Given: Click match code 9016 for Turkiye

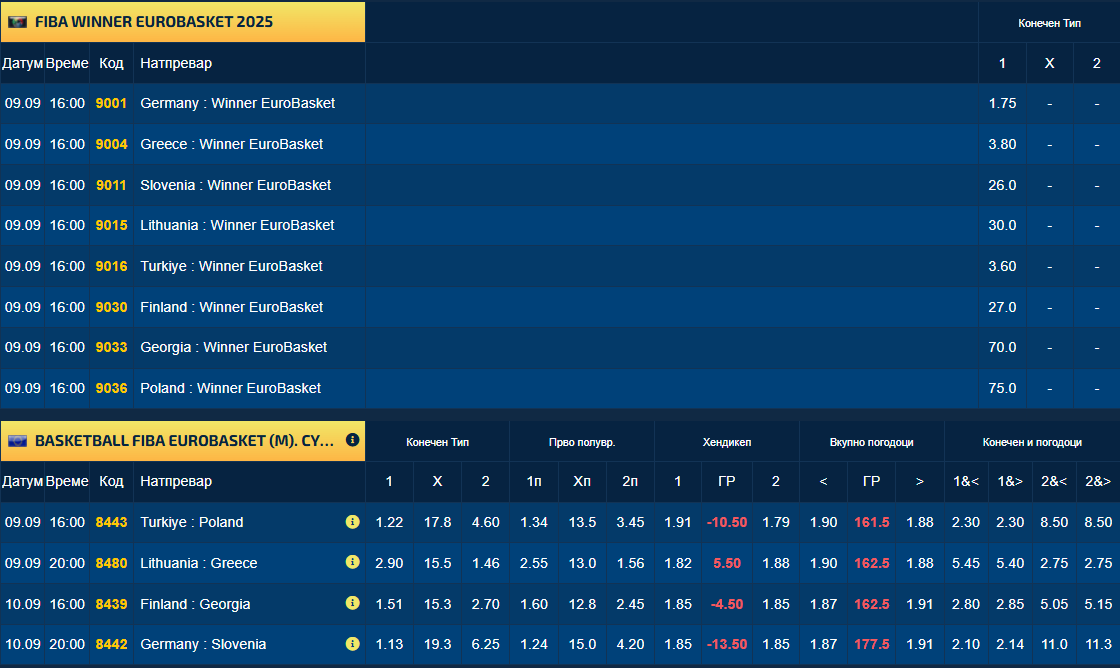Looking at the screenshot, I should [111, 266].
